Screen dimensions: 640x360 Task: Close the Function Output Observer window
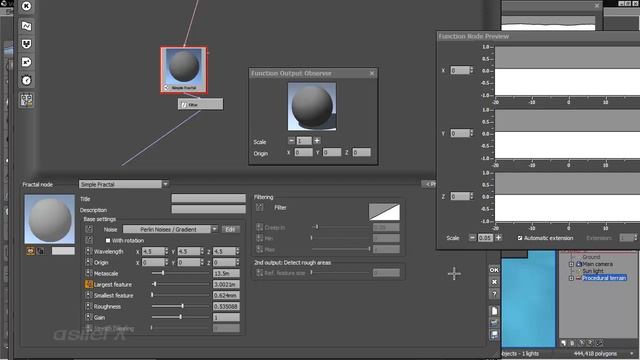click(x=372, y=73)
